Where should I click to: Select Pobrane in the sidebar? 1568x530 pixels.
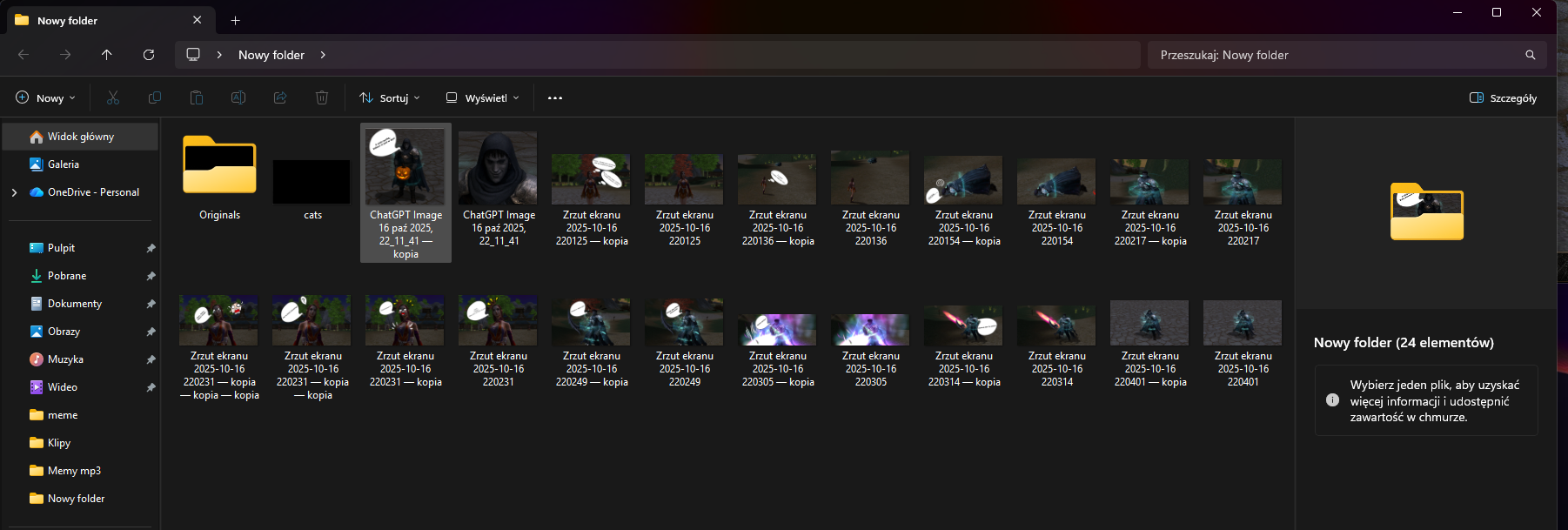(67, 276)
